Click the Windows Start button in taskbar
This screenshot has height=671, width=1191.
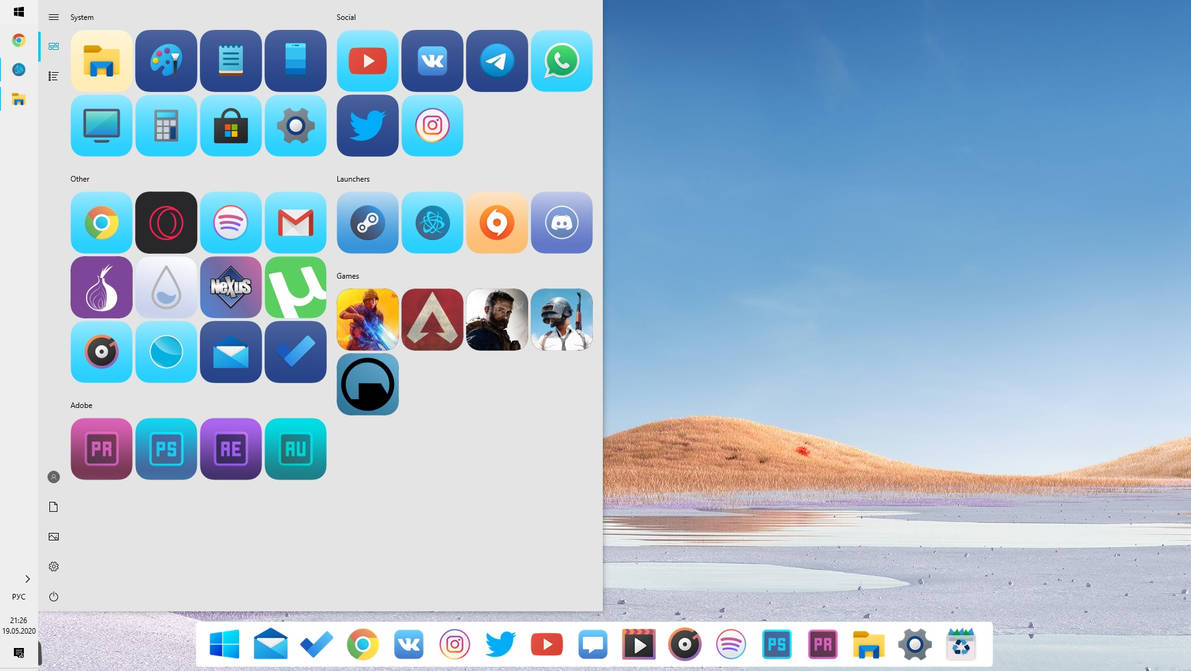tap(19, 11)
